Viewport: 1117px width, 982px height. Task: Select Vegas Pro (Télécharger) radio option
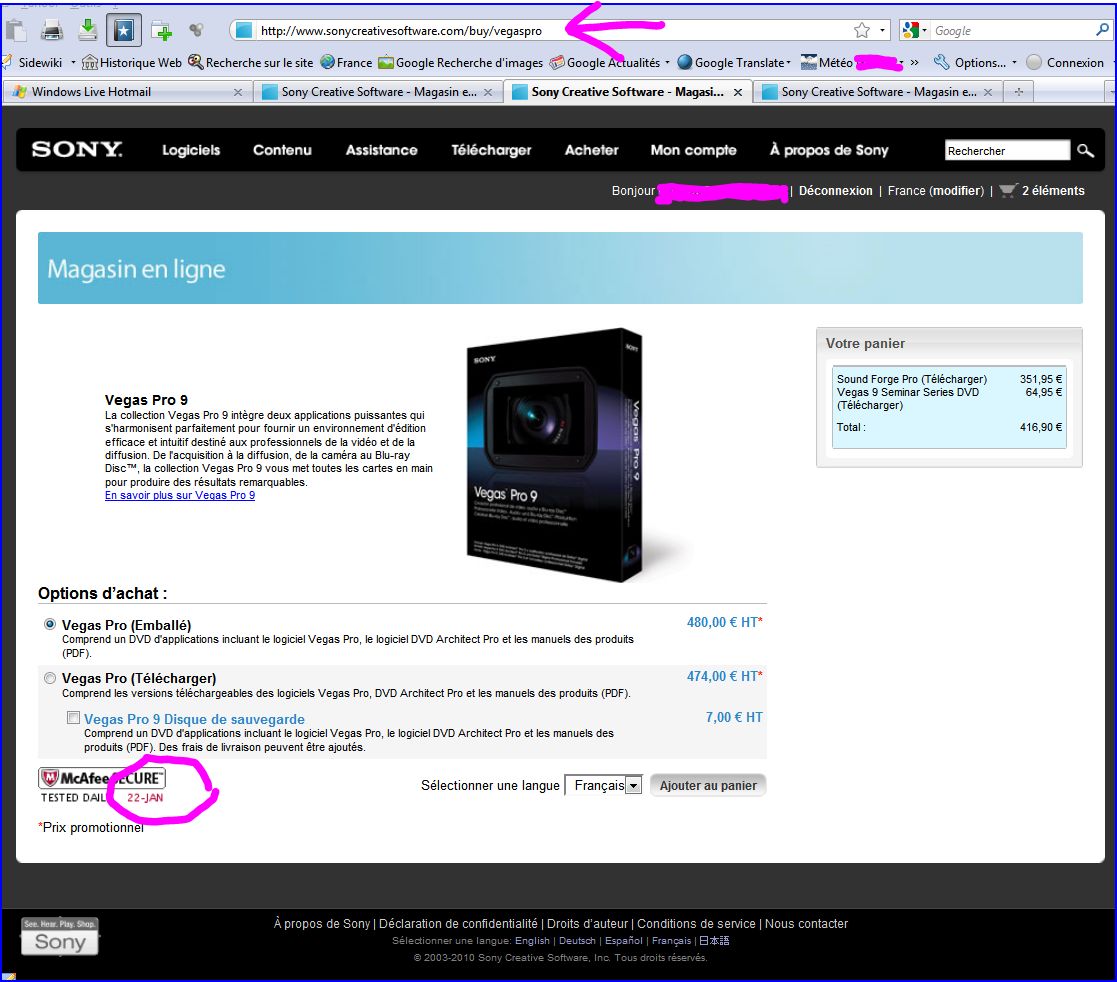50,678
